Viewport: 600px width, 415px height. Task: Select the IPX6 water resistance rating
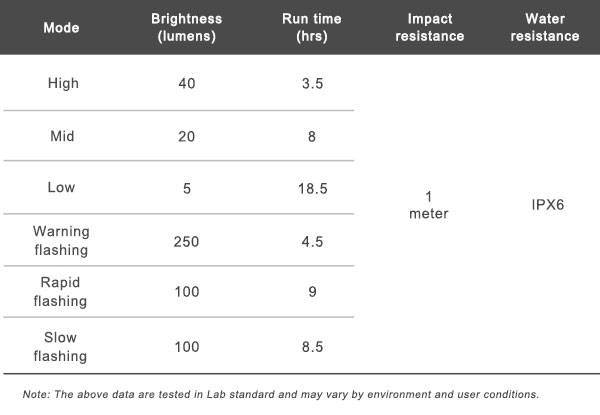point(551,204)
